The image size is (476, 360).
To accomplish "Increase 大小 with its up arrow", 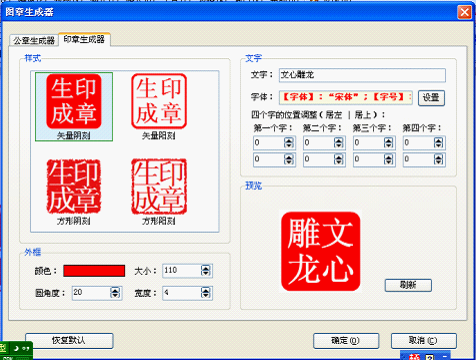I will pyautogui.click(x=206, y=268).
